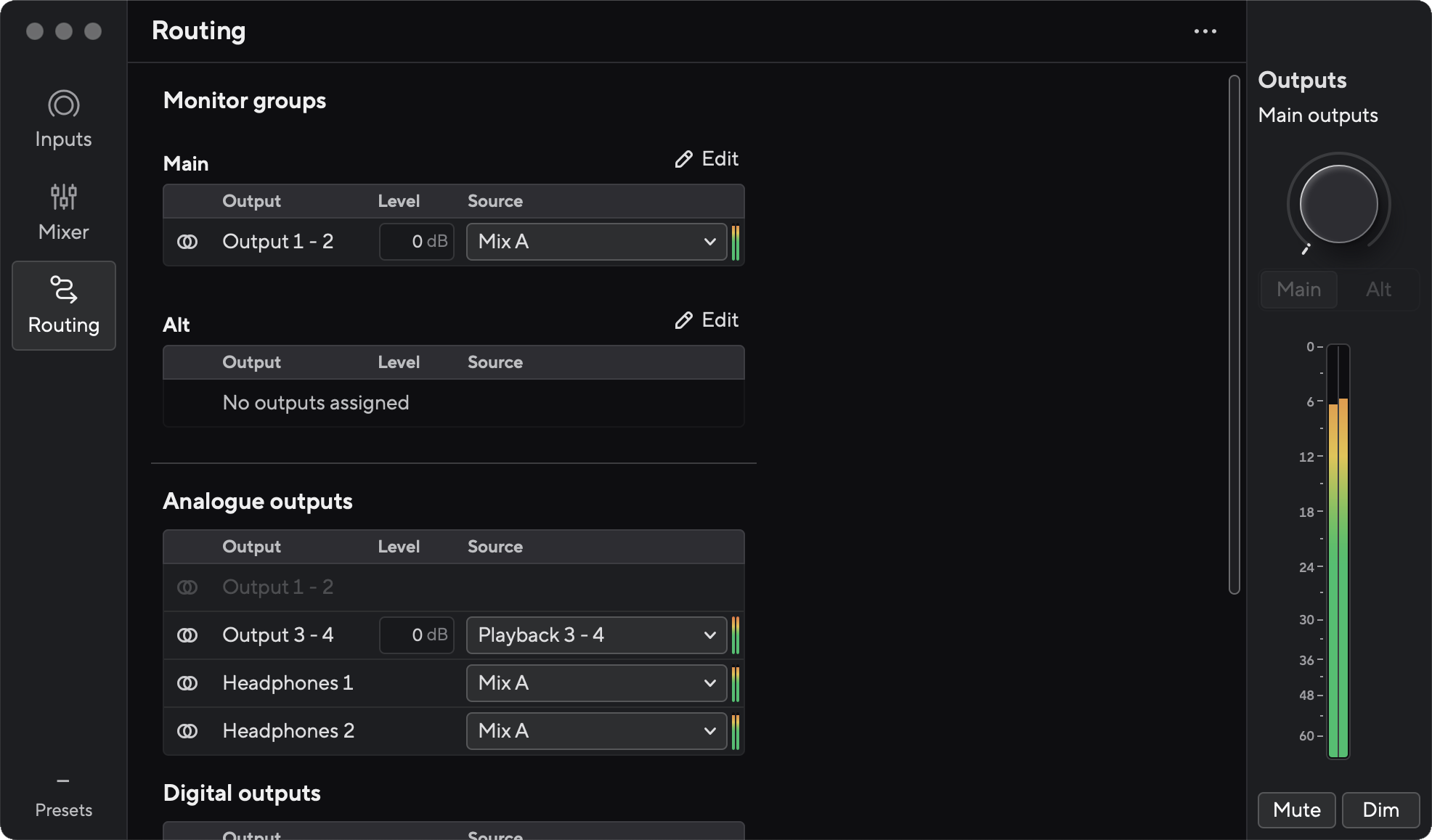This screenshot has height=840, width=1432.
Task: Click pencil icon for Alt group
Action: (683, 321)
